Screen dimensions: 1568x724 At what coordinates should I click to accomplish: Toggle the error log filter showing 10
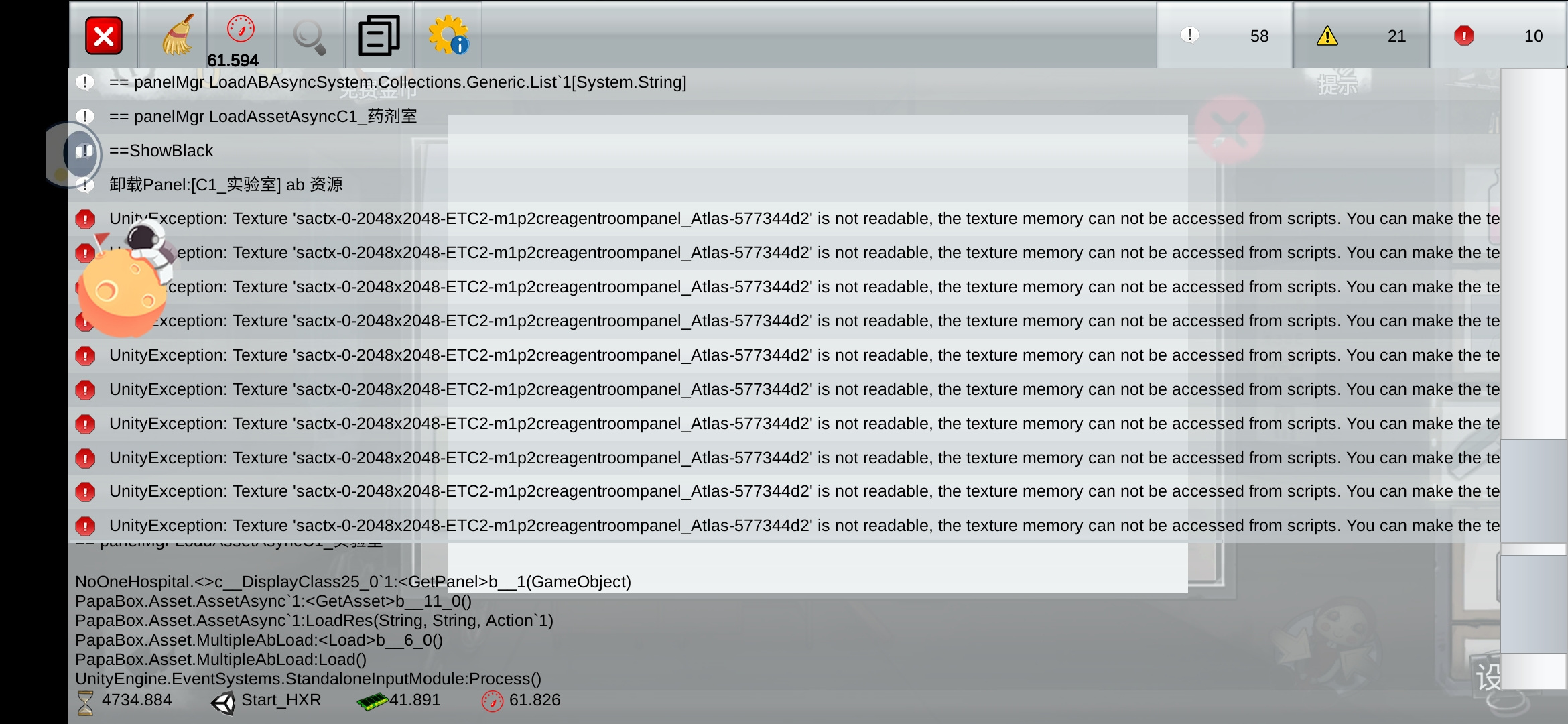pyautogui.click(x=1498, y=36)
